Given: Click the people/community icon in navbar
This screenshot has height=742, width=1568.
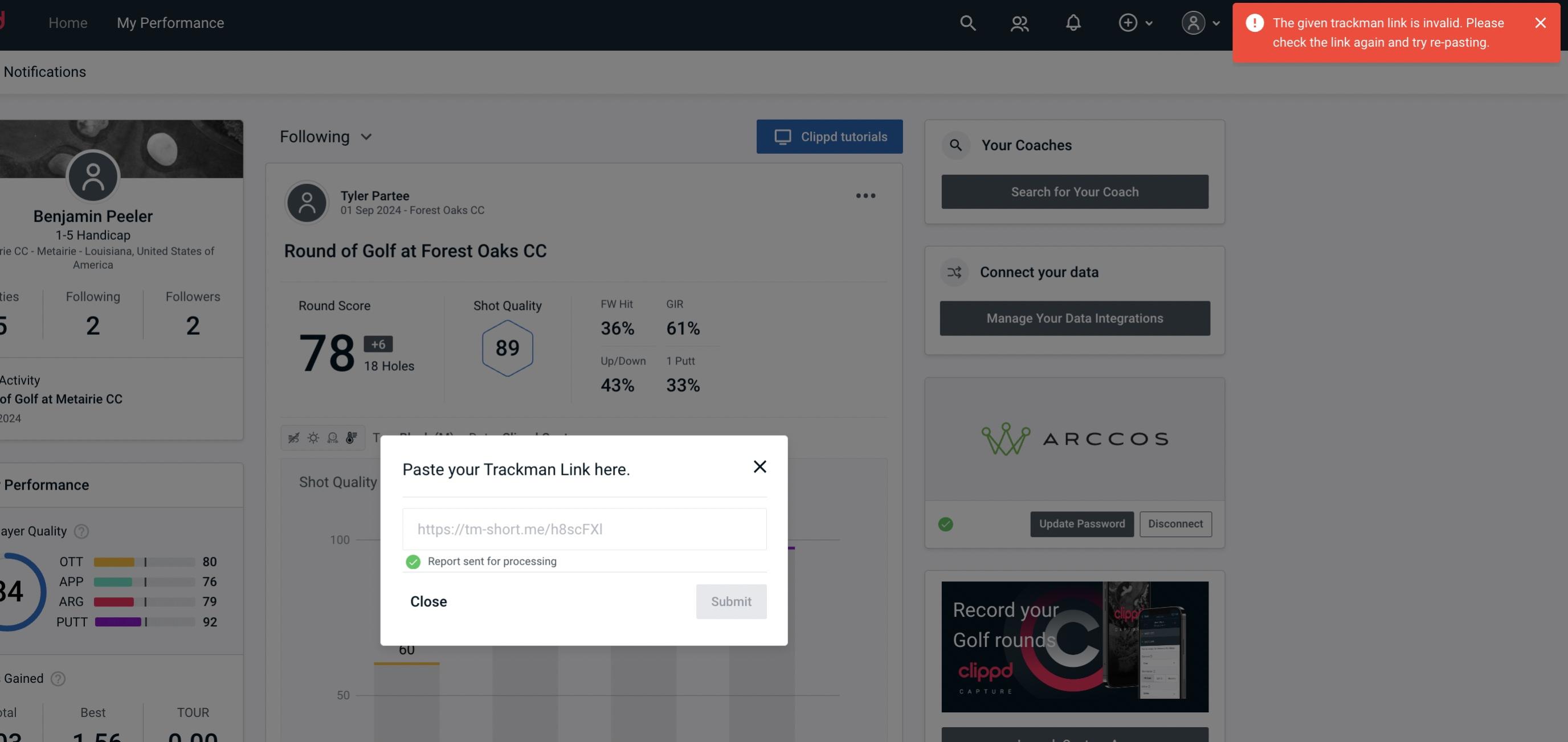Looking at the screenshot, I should click(1018, 22).
